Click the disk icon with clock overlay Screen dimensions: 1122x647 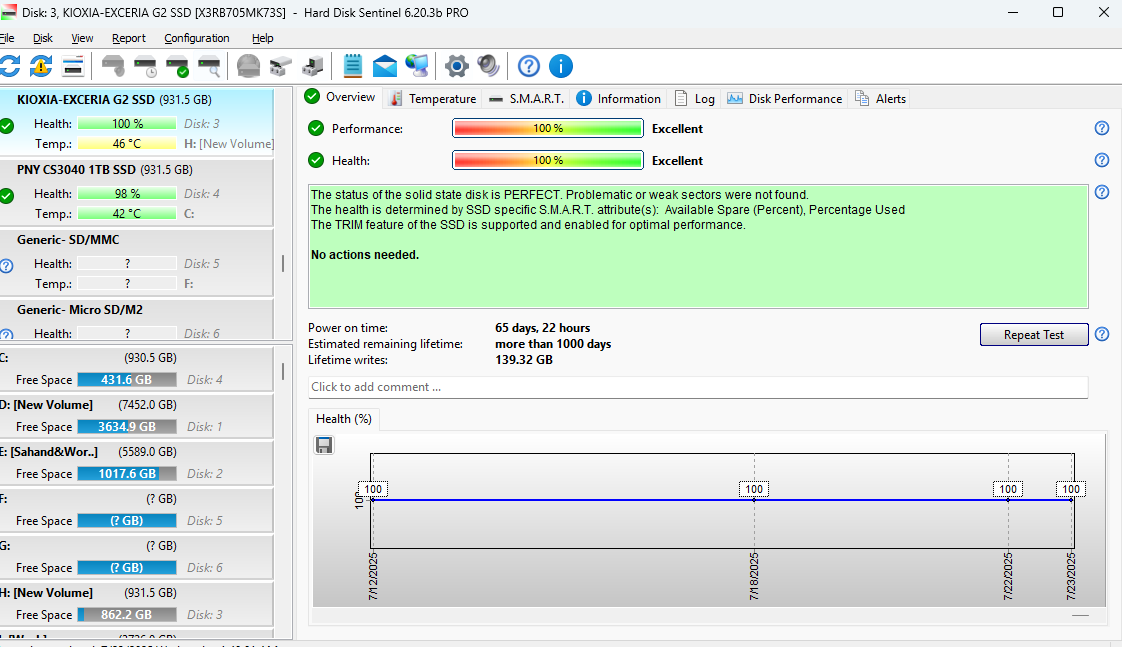coord(145,67)
